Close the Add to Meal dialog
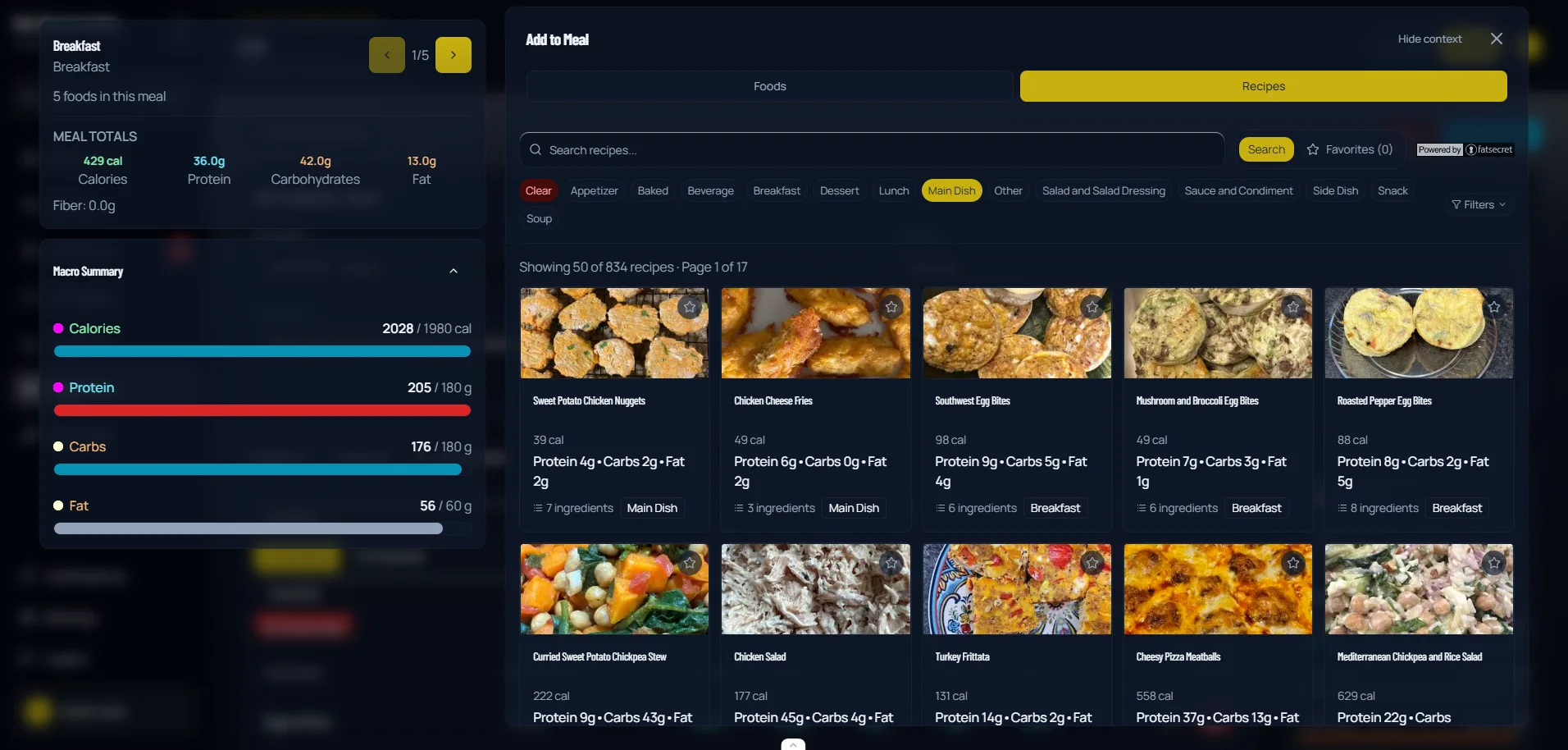The image size is (1568, 750). tap(1497, 39)
